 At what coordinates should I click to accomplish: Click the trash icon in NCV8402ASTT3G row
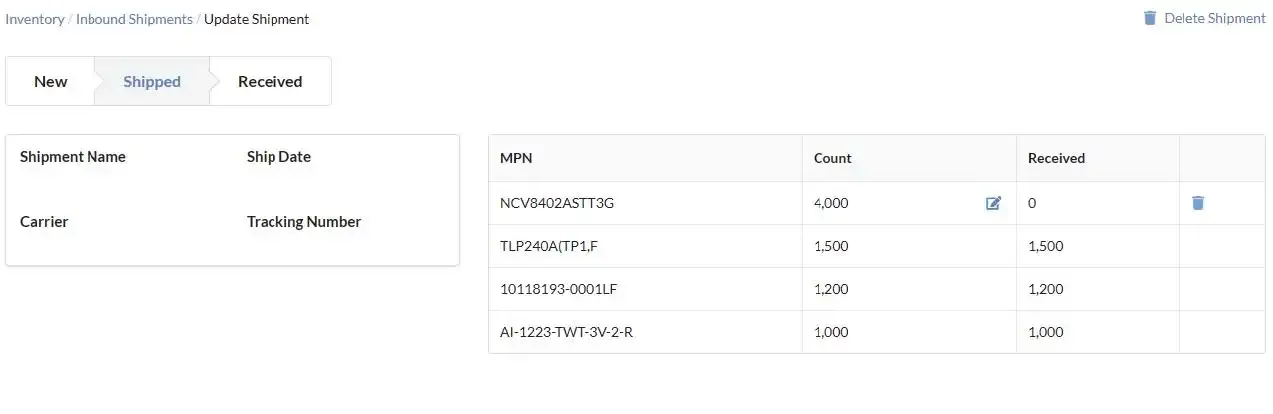pyautogui.click(x=1198, y=203)
